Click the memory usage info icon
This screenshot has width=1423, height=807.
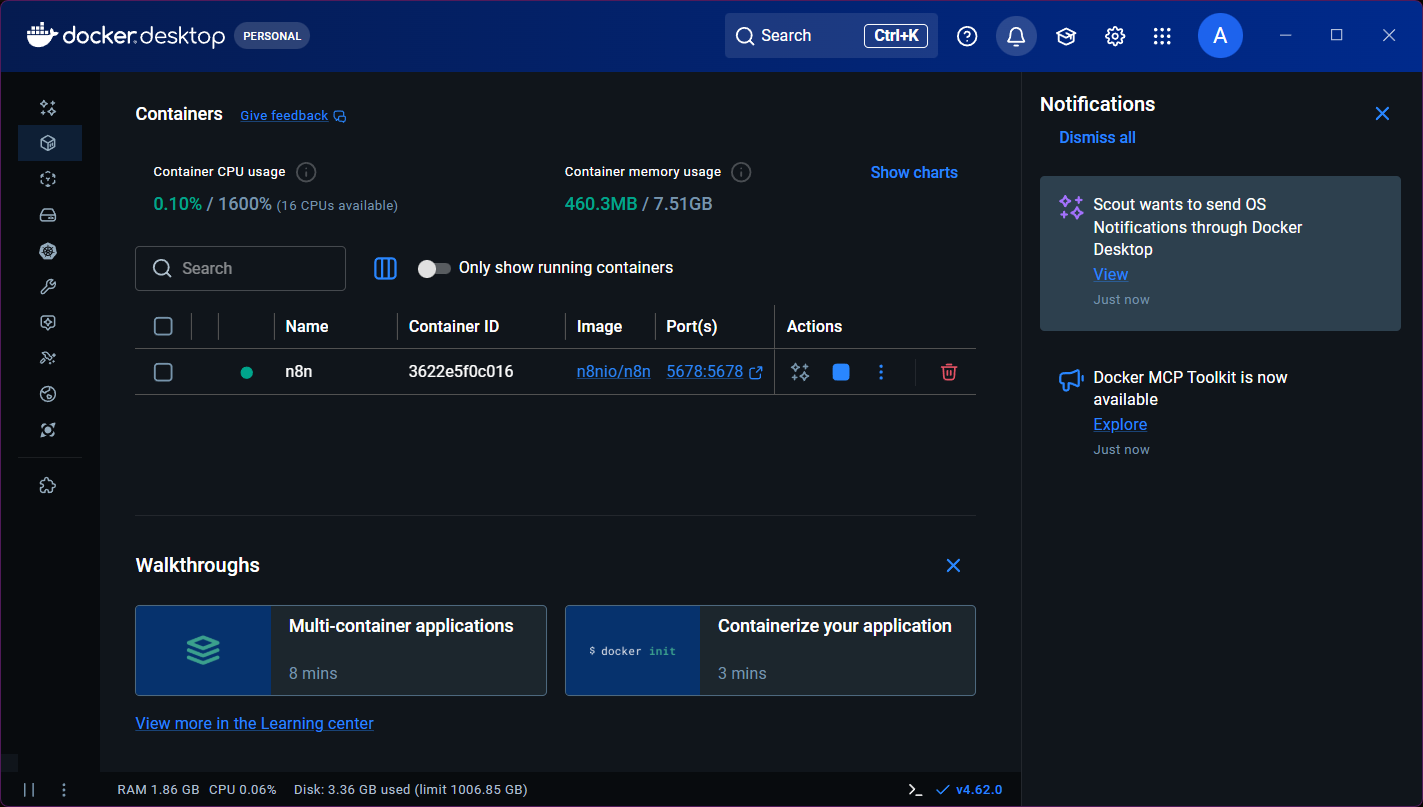coord(741,172)
